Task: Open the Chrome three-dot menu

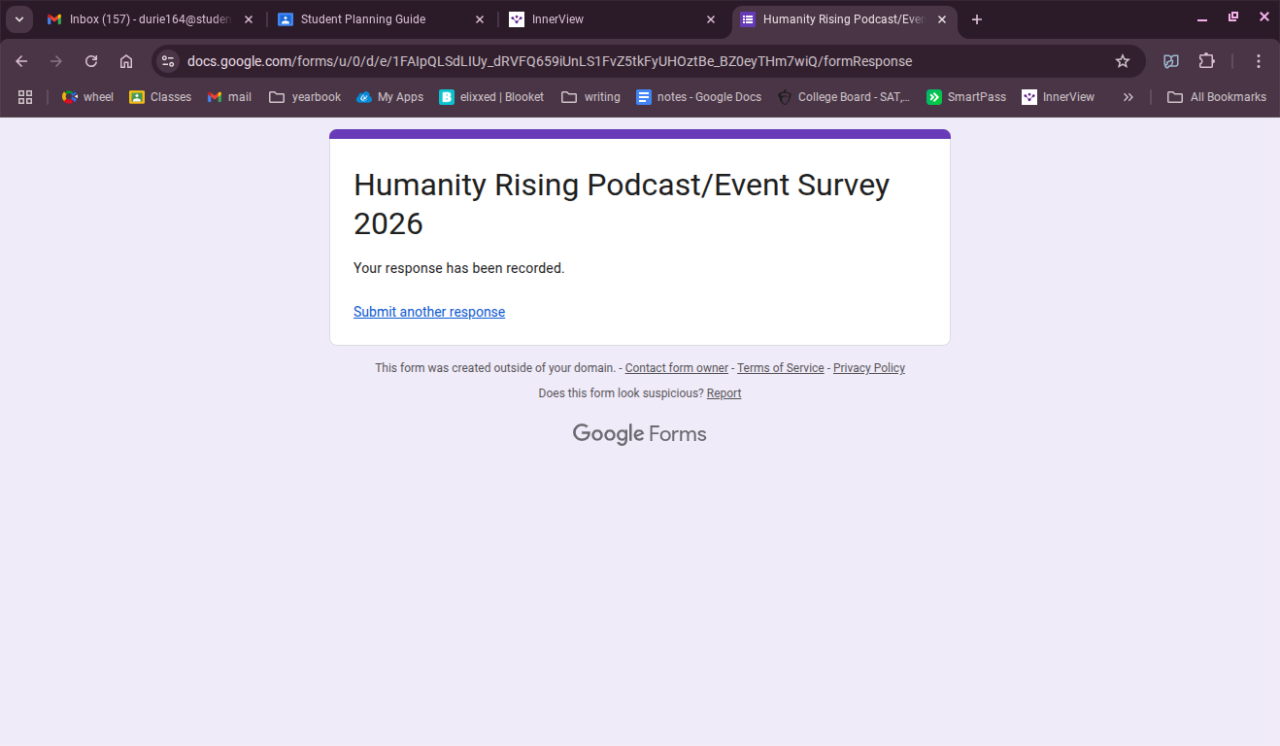Action: [x=1258, y=61]
